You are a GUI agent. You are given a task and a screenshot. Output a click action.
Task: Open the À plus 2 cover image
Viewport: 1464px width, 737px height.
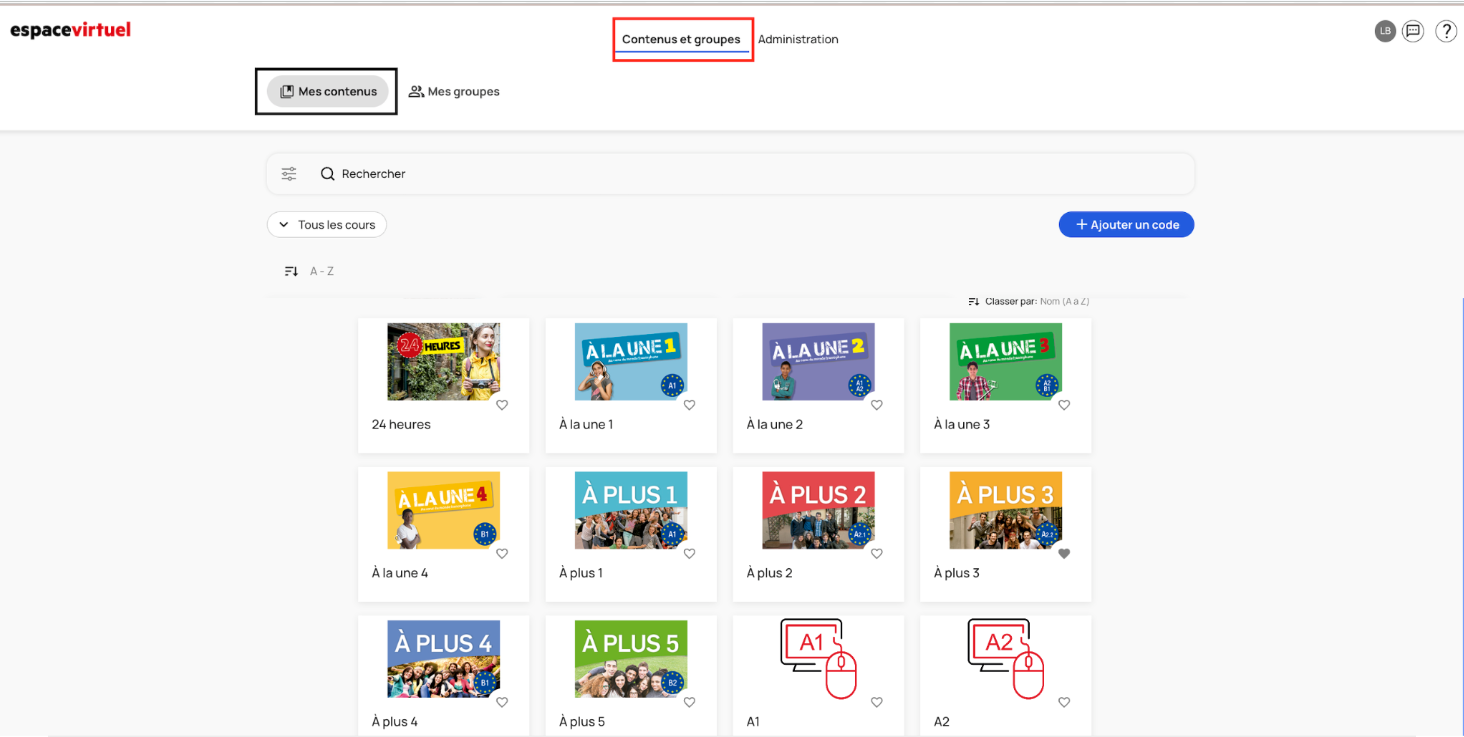(818, 510)
